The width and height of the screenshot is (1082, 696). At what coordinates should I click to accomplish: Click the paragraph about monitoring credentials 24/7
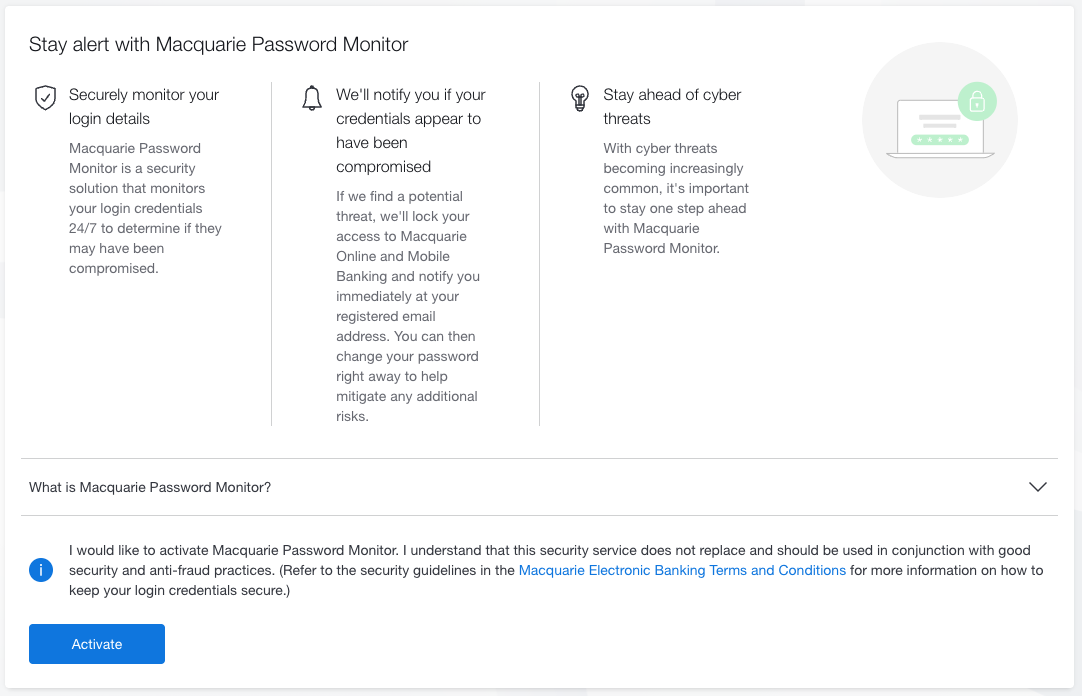[146, 208]
